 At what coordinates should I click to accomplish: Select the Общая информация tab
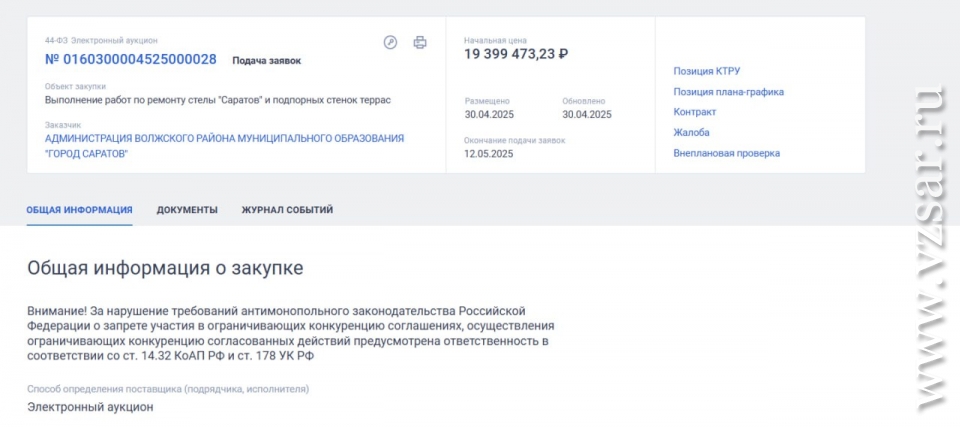click(79, 210)
